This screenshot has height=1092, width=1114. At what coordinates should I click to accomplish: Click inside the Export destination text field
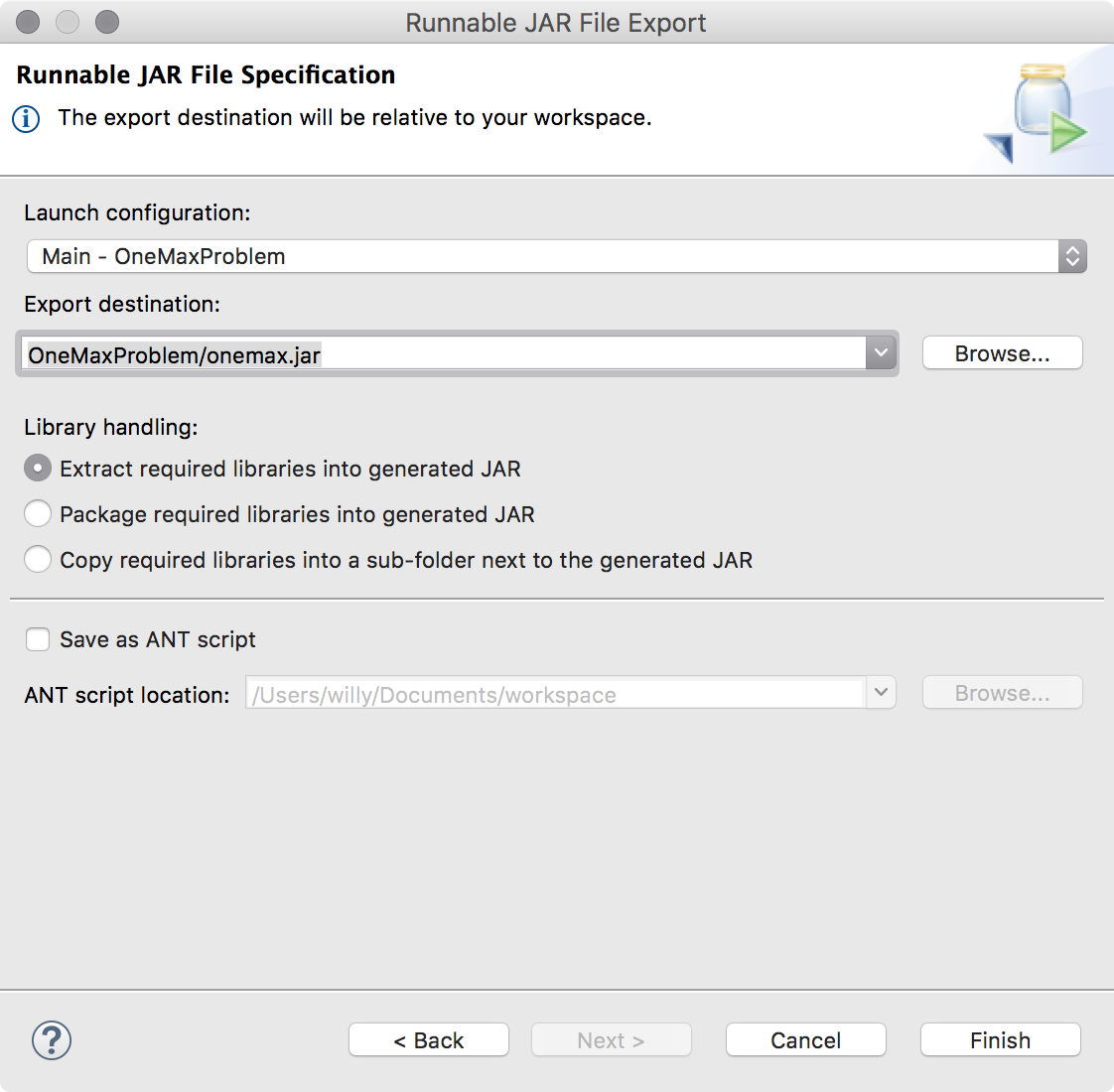[447, 354]
